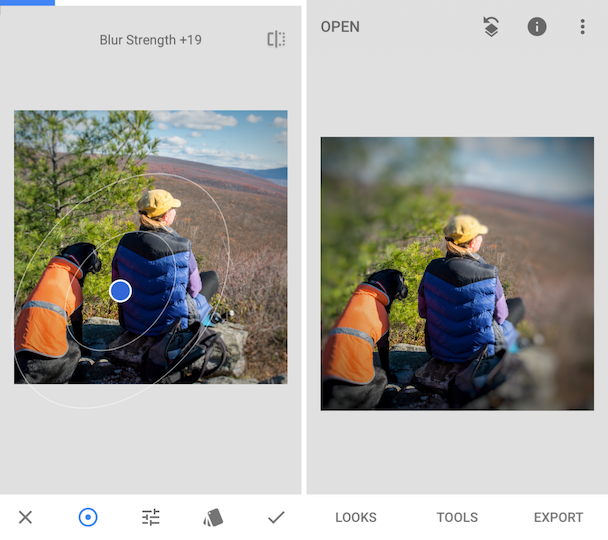This screenshot has width=608, height=540.
Task: Open the adjustment sliders icon
Action: point(151,517)
